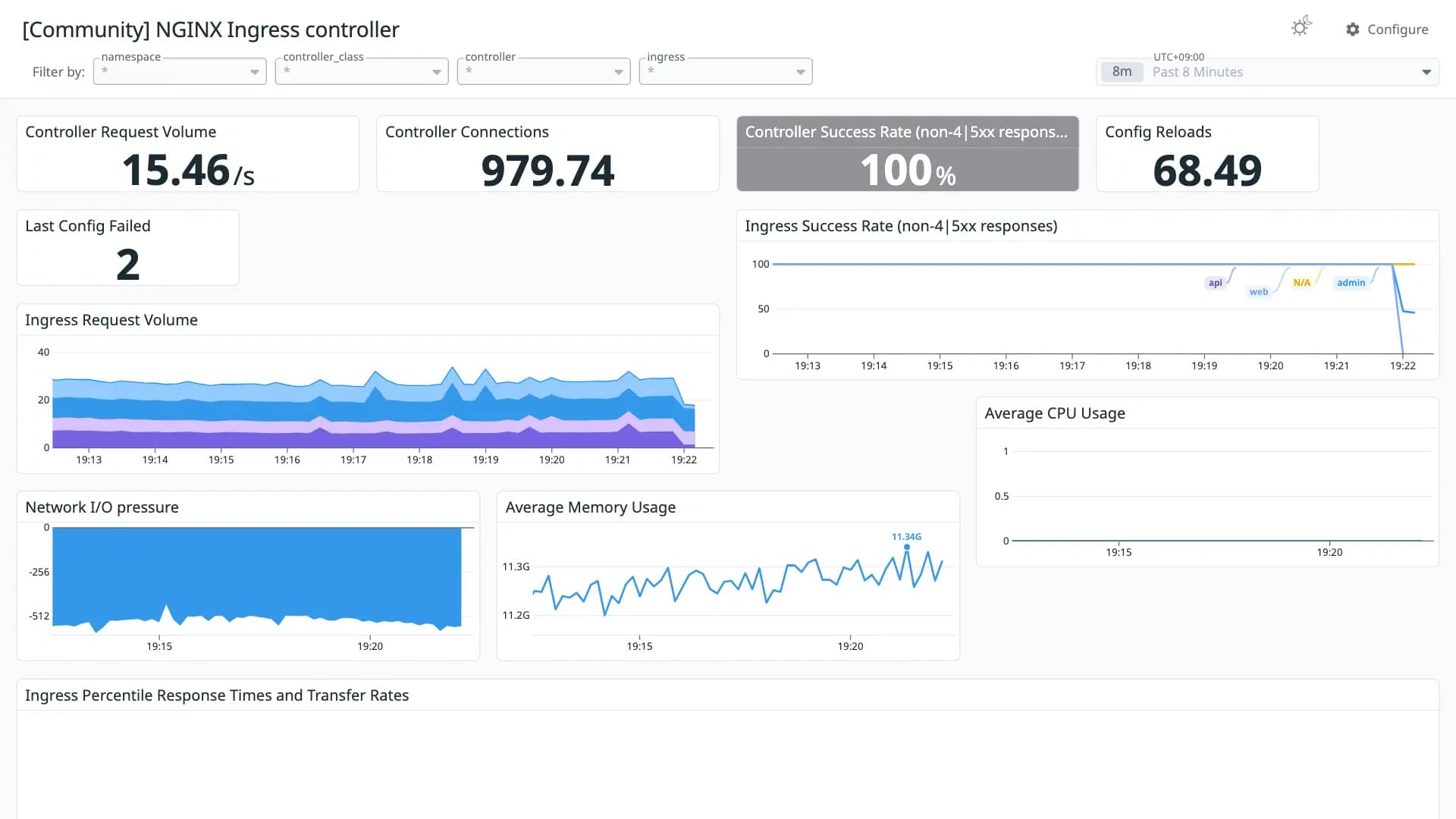The height and width of the screenshot is (819, 1456).
Task: Click the 979.74 connections value
Action: click(548, 171)
